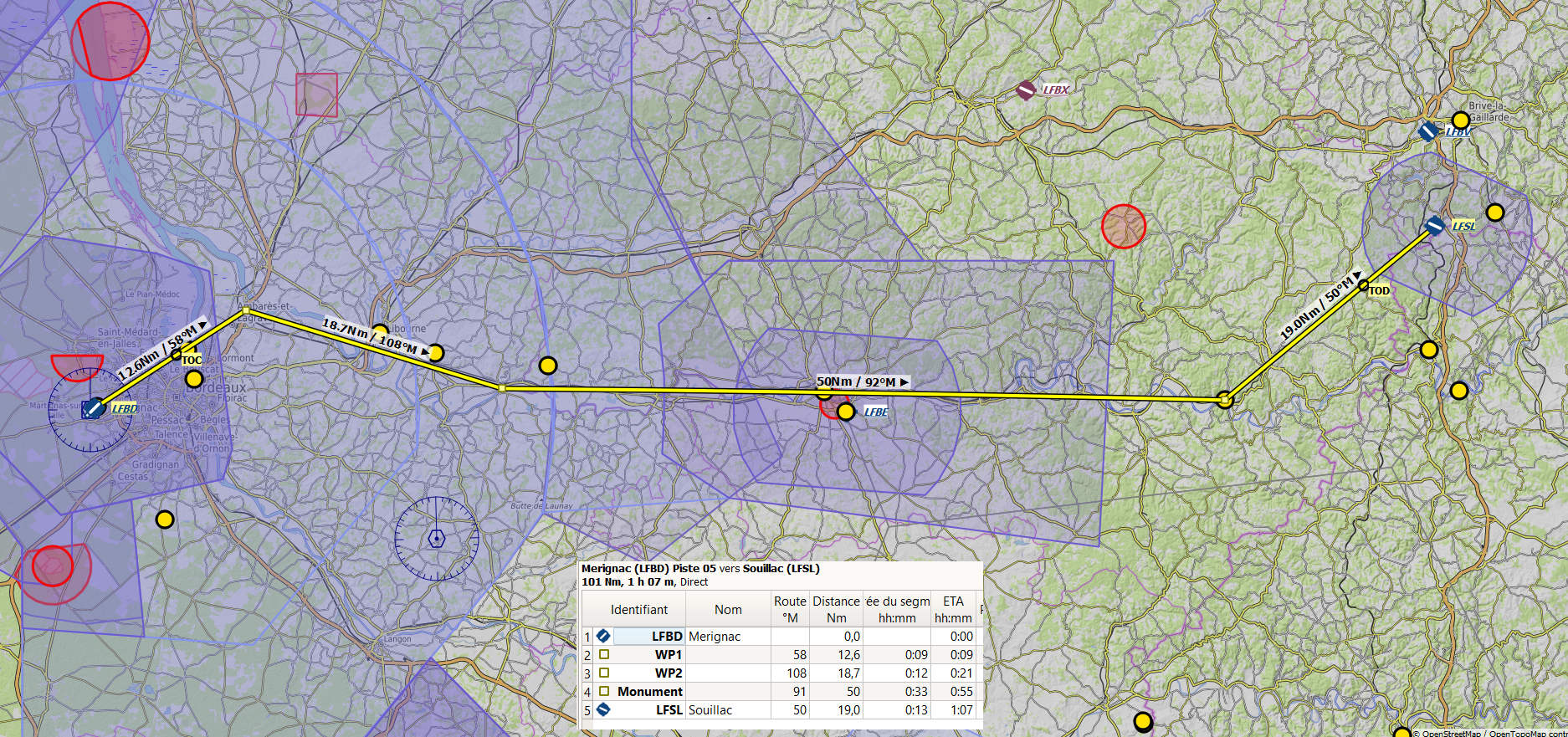Click the hexagonal VOR symbol in compass rose
Viewport: 1568px width, 737px height.
pos(436,538)
